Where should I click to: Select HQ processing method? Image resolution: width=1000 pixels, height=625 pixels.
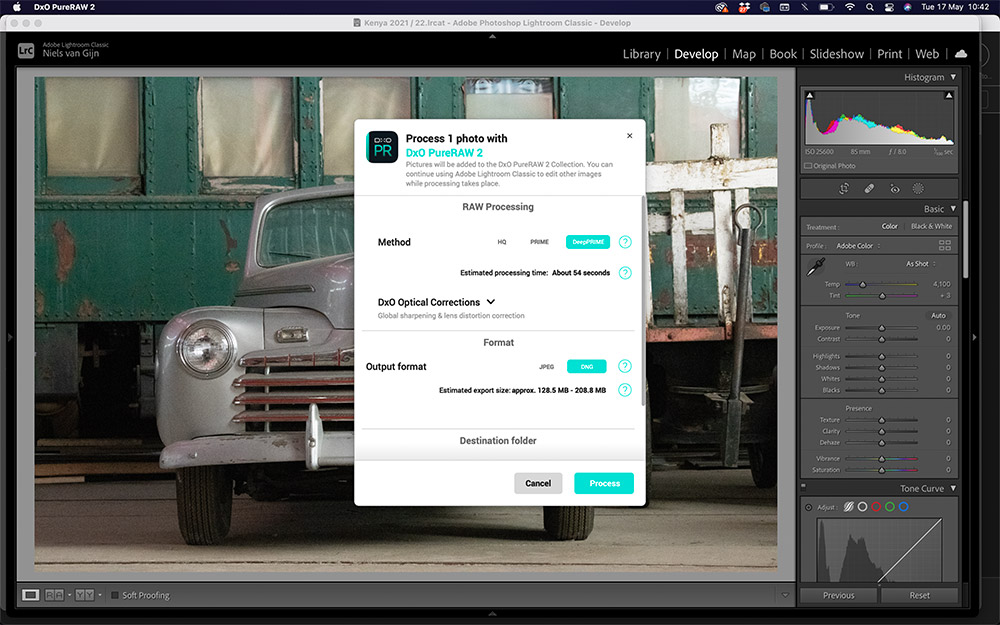[x=502, y=242]
